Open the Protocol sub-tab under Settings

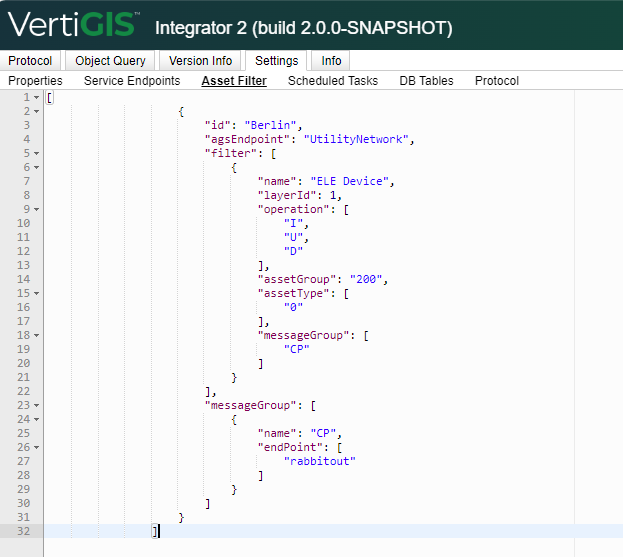click(497, 81)
